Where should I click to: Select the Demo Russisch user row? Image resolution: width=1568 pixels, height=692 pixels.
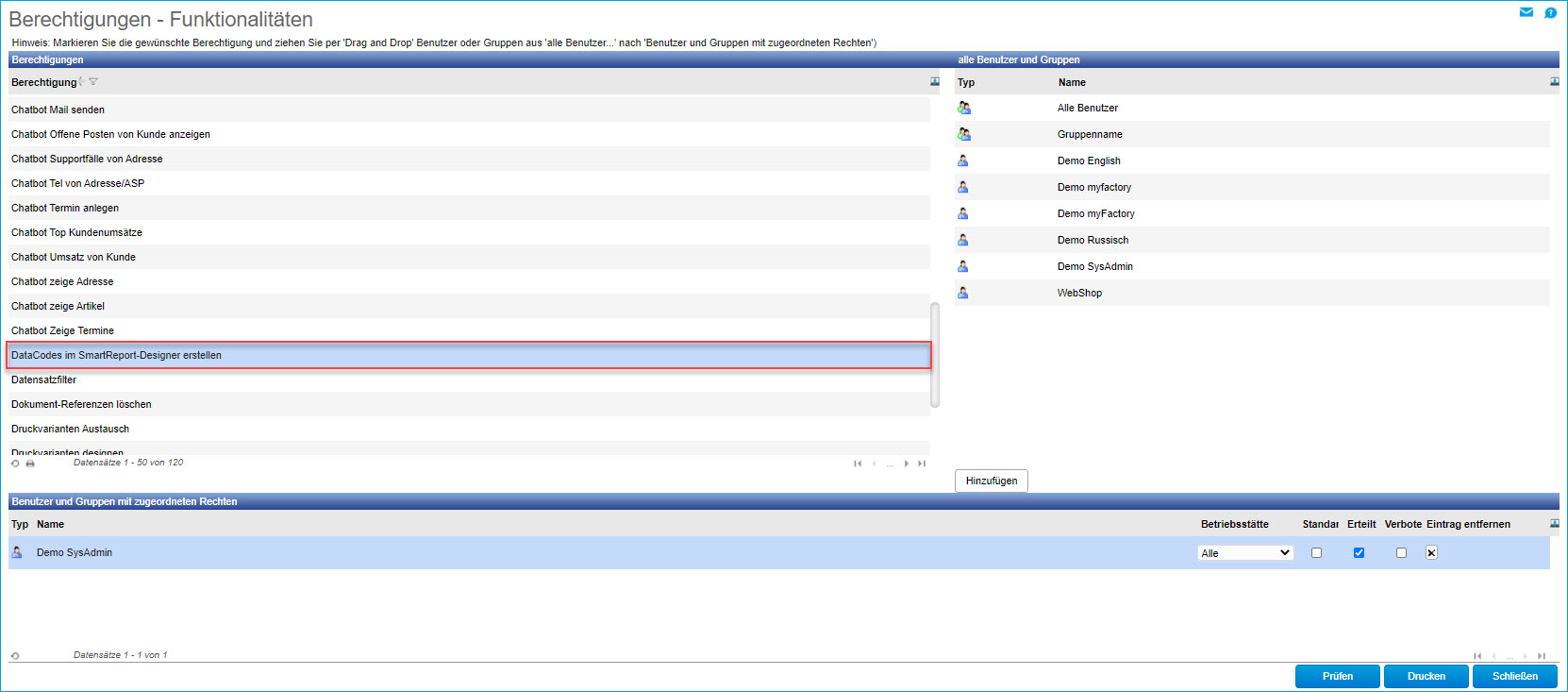point(1093,240)
